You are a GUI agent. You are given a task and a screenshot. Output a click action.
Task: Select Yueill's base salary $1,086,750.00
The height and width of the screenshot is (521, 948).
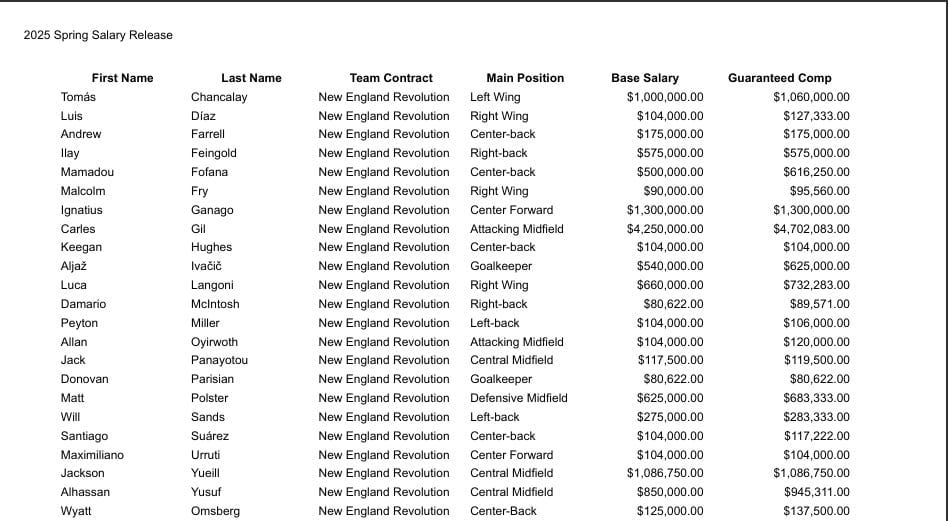(x=665, y=473)
